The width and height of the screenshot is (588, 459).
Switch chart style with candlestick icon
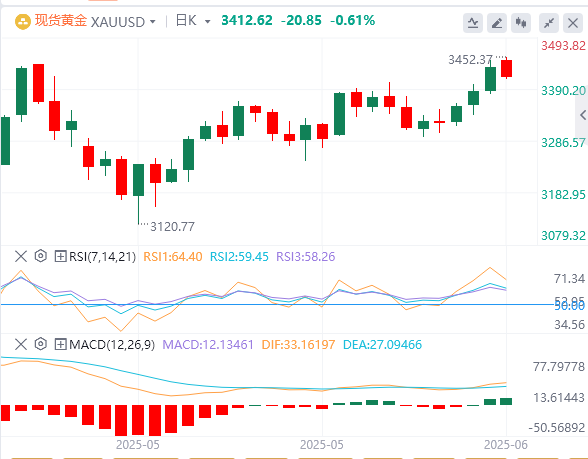click(521, 23)
